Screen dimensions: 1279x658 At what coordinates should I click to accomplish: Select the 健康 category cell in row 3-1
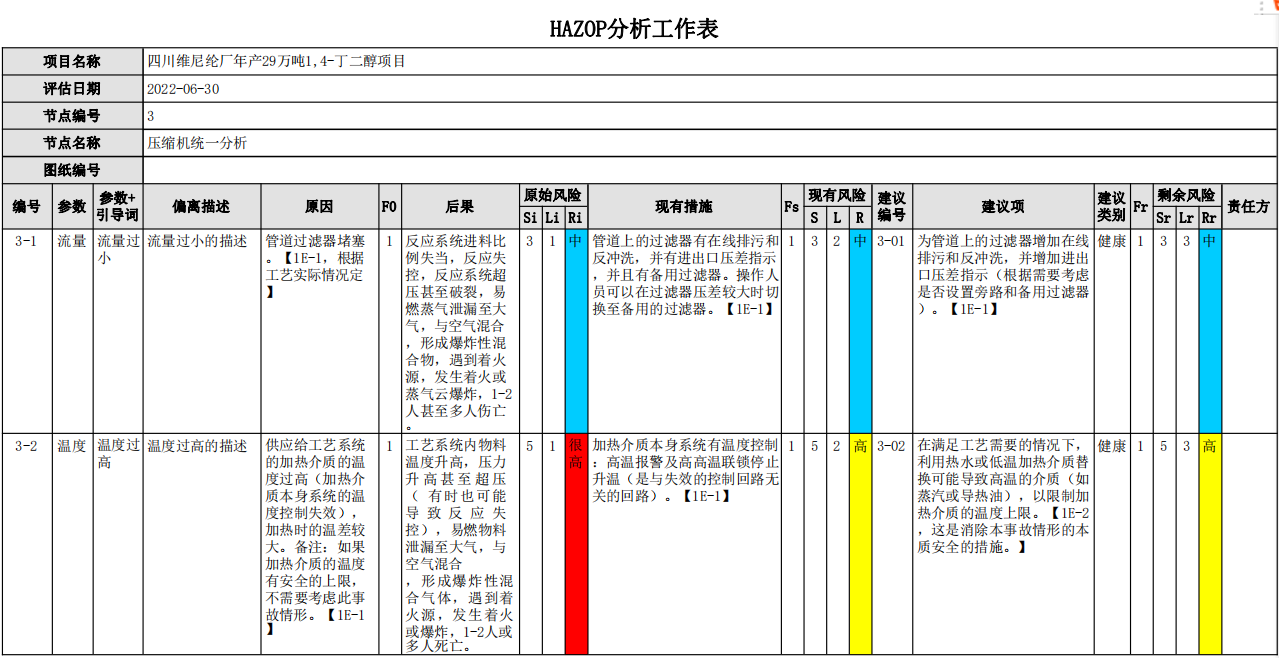1113,331
